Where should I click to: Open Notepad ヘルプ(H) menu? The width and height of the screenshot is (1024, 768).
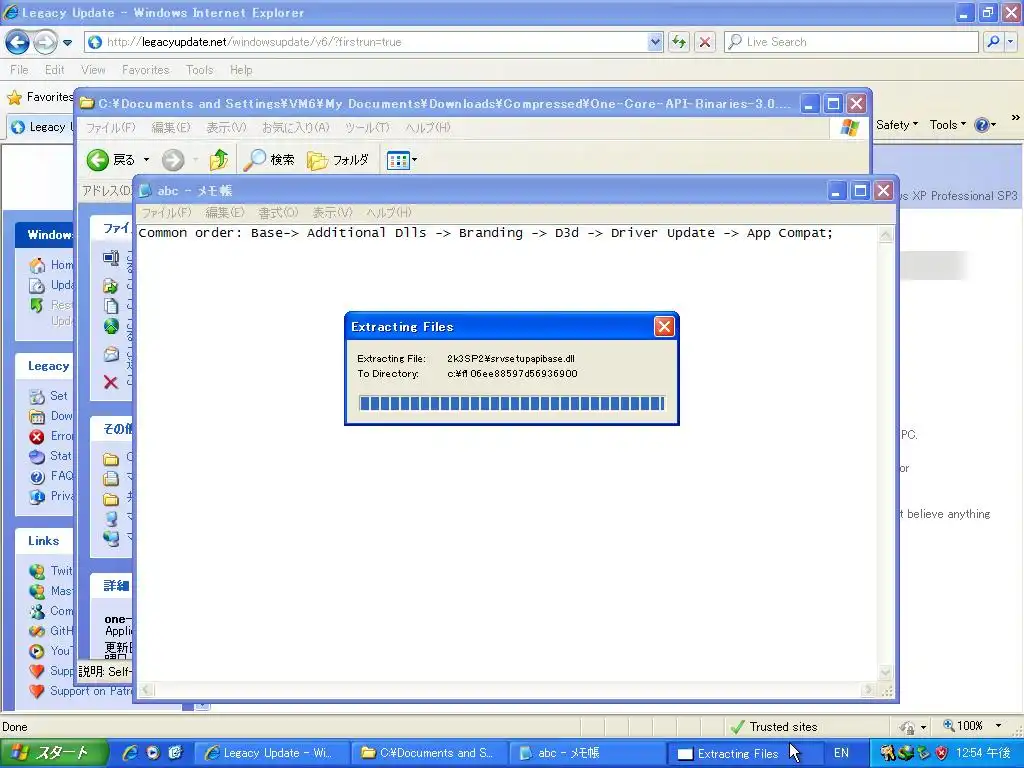(x=389, y=212)
